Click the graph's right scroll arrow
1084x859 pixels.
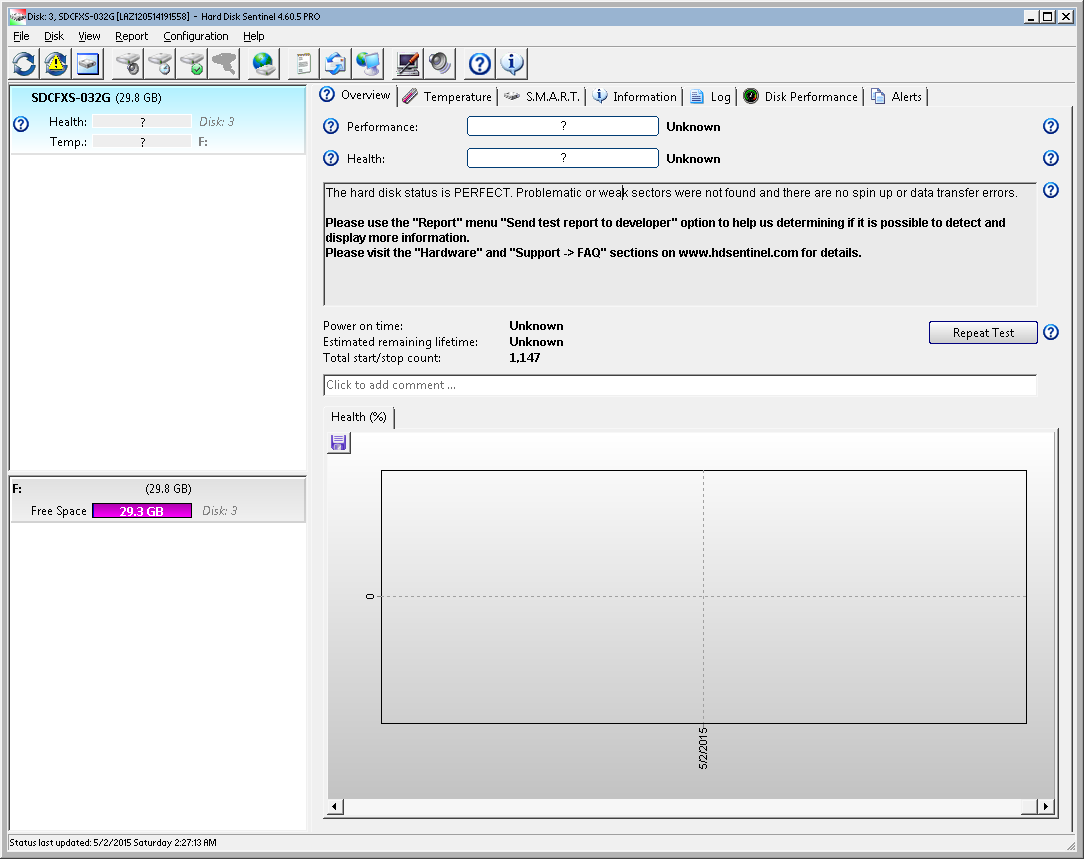(x=1046, y=807)
